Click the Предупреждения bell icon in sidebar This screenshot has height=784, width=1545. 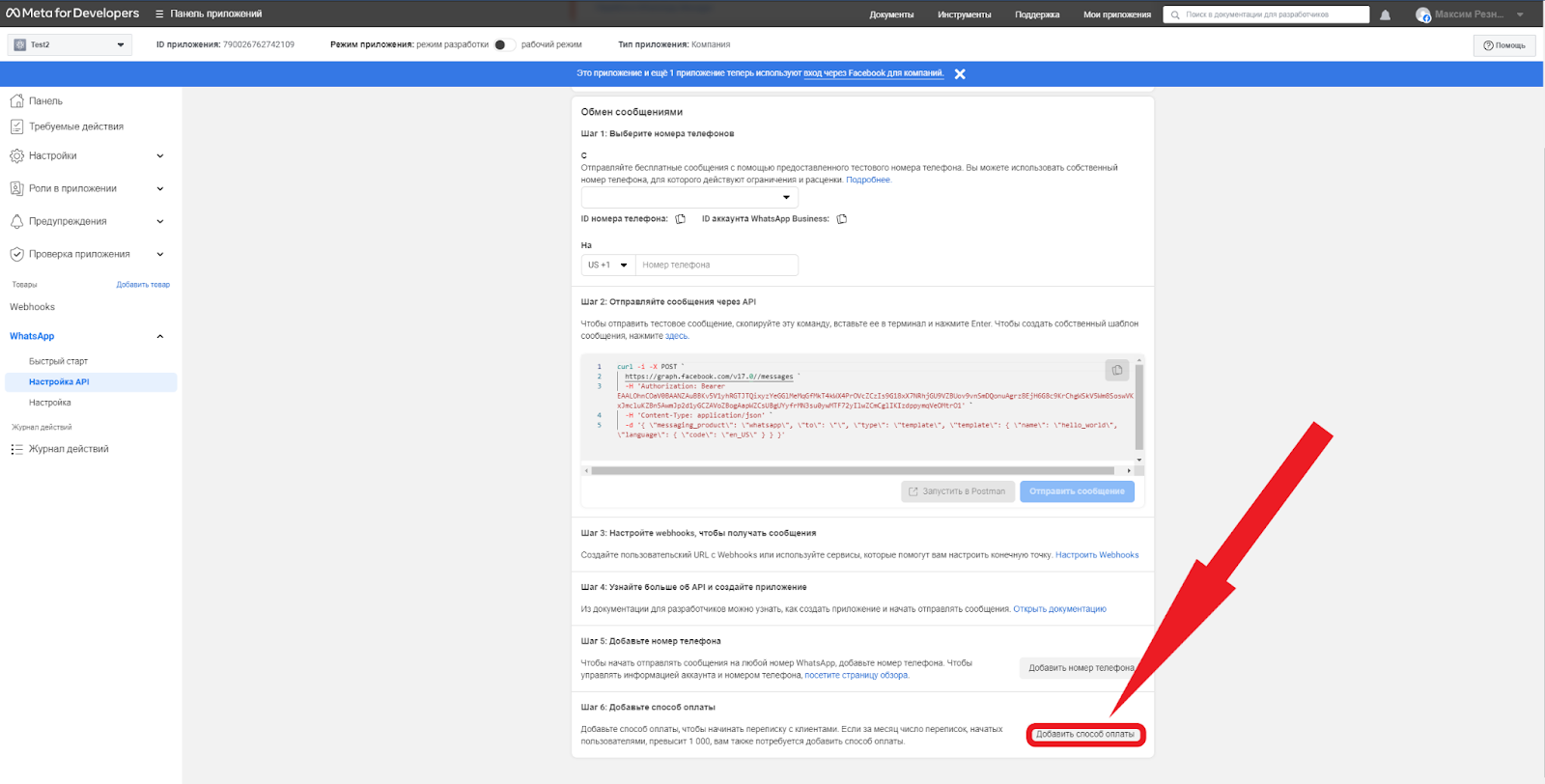pyautogui.click(x=16, y=221)
